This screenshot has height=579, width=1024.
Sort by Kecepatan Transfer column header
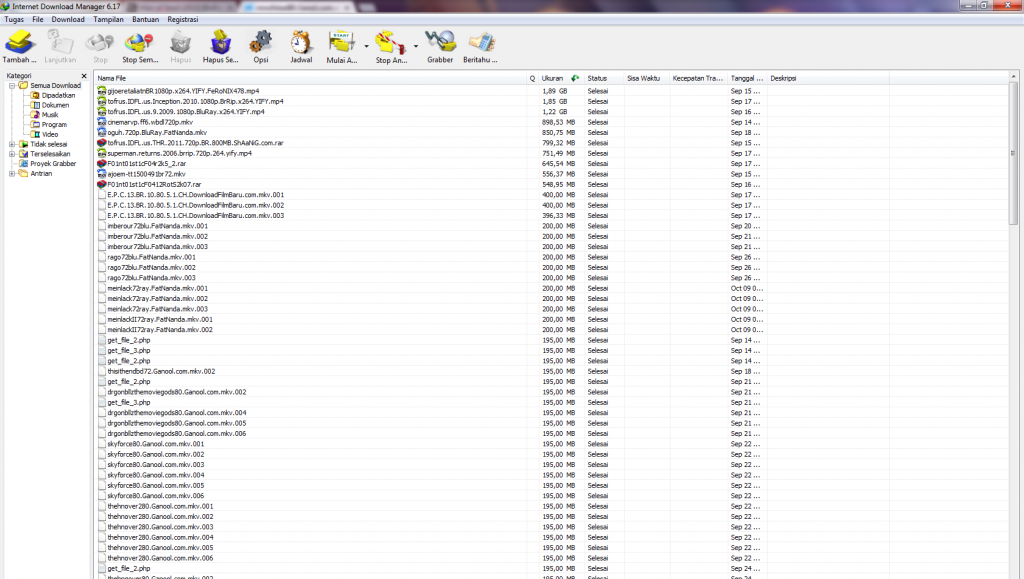click(x=699, y=78)
